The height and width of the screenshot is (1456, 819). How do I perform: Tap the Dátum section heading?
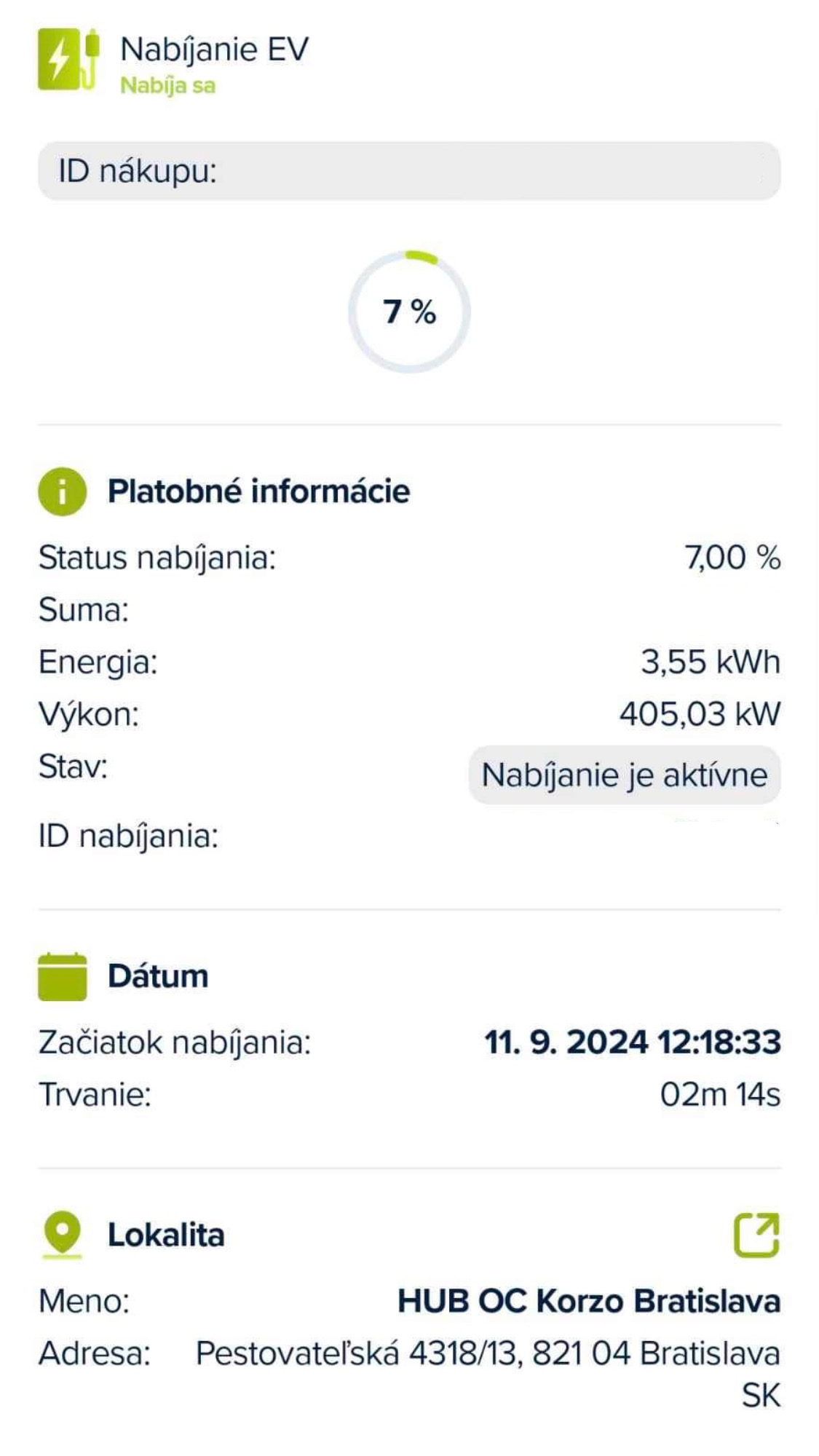click(x=158, y=976)
